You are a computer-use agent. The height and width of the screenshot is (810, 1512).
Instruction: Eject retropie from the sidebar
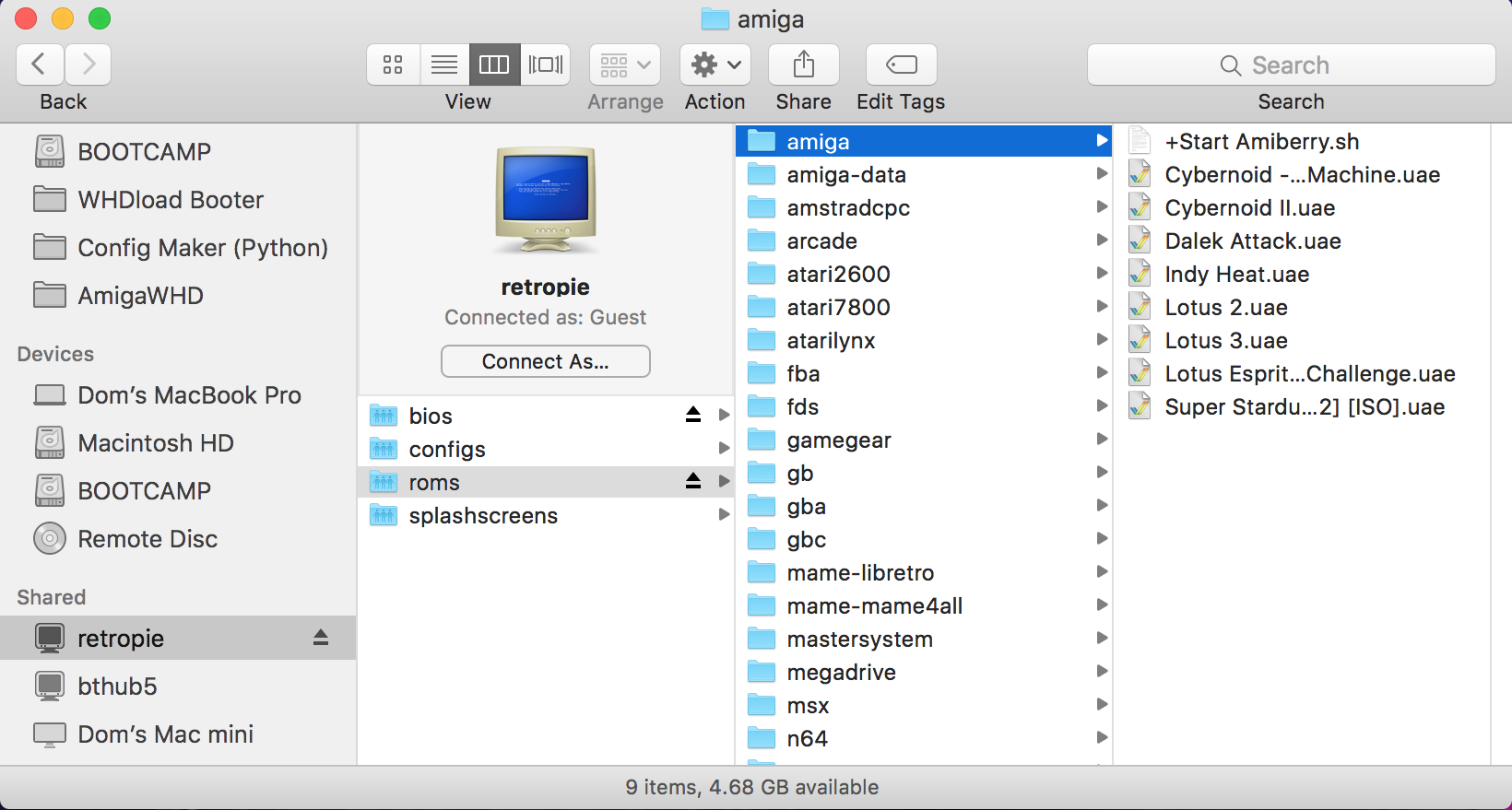(321, 638)
